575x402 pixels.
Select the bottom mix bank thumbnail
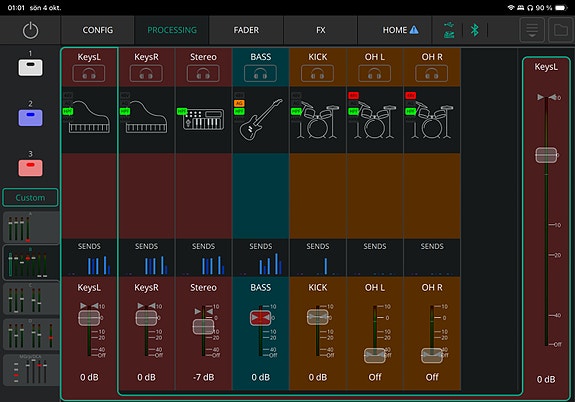(31, 370)
